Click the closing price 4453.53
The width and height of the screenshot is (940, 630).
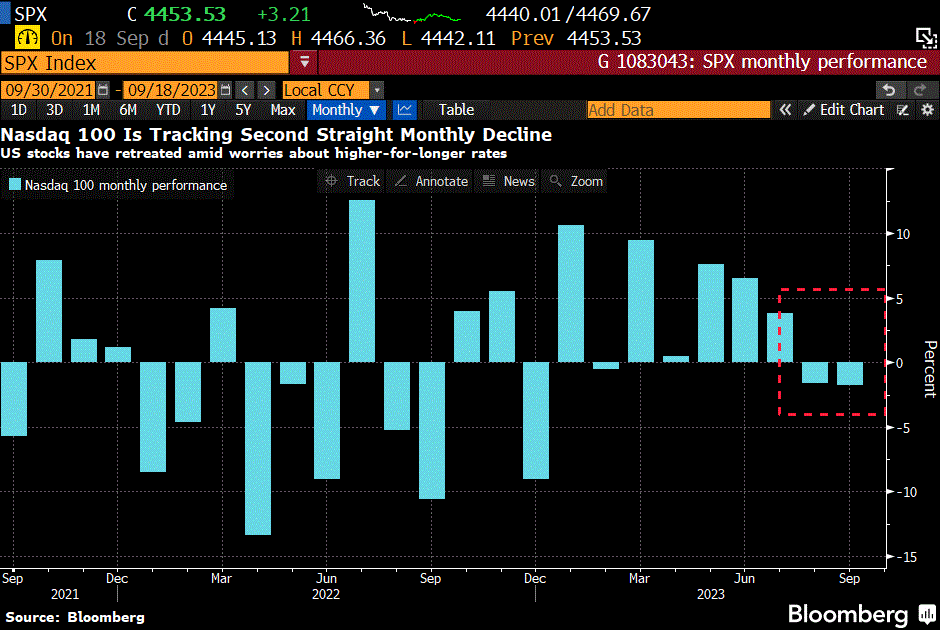point(185,14)
